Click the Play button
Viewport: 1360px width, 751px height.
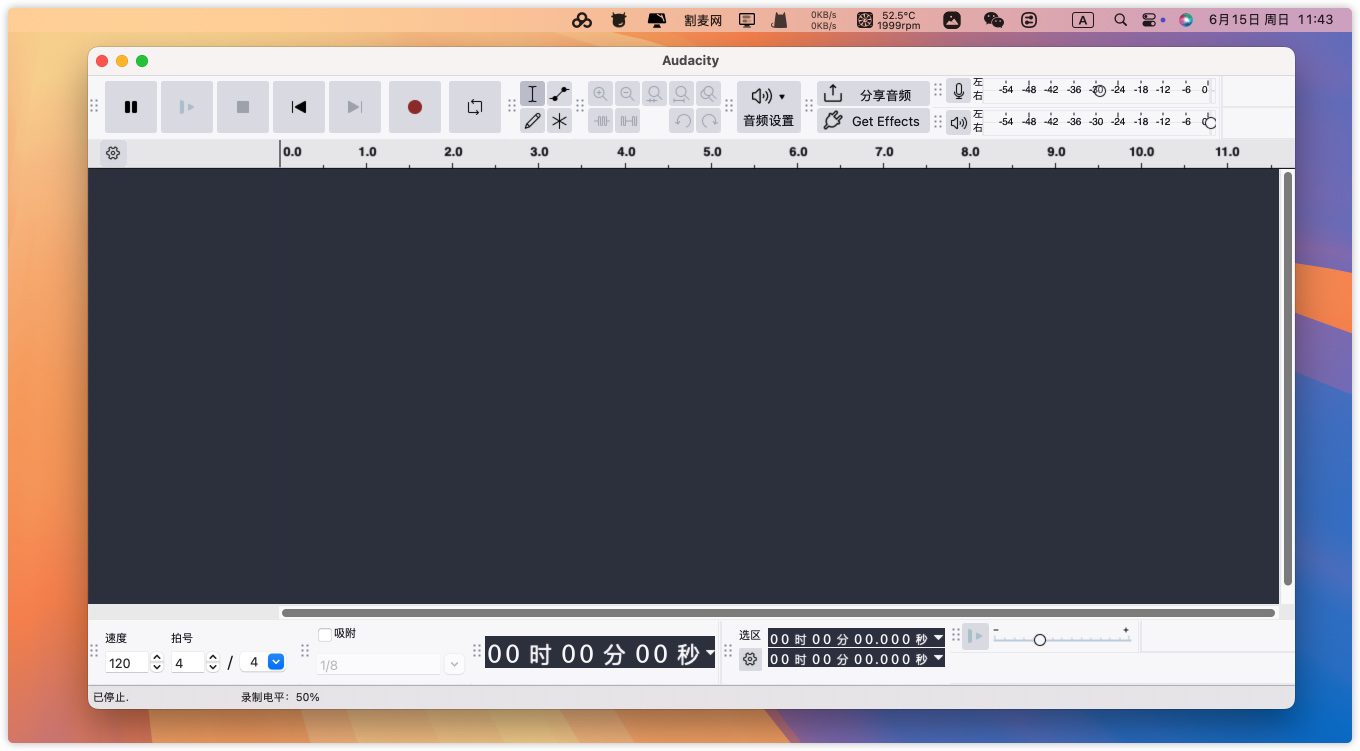point(187,107)
